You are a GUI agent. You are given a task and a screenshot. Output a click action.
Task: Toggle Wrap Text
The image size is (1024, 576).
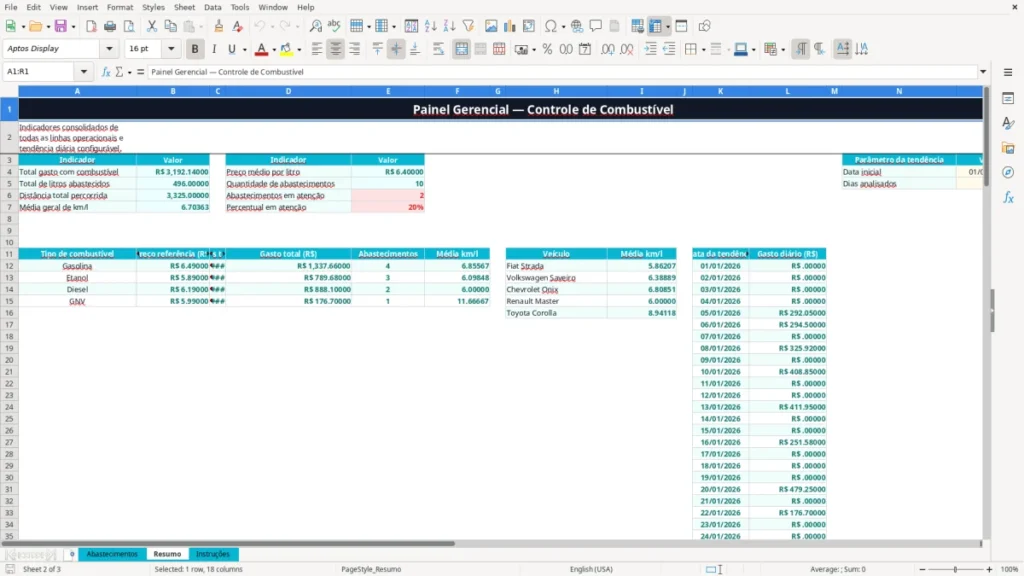point(438,49)
